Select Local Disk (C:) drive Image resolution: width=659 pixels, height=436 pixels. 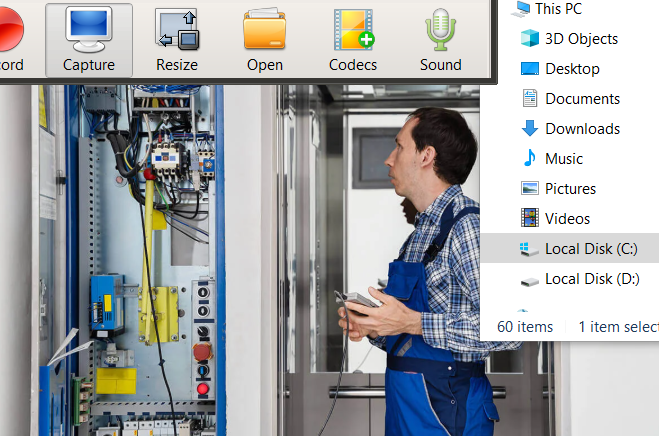591,249
